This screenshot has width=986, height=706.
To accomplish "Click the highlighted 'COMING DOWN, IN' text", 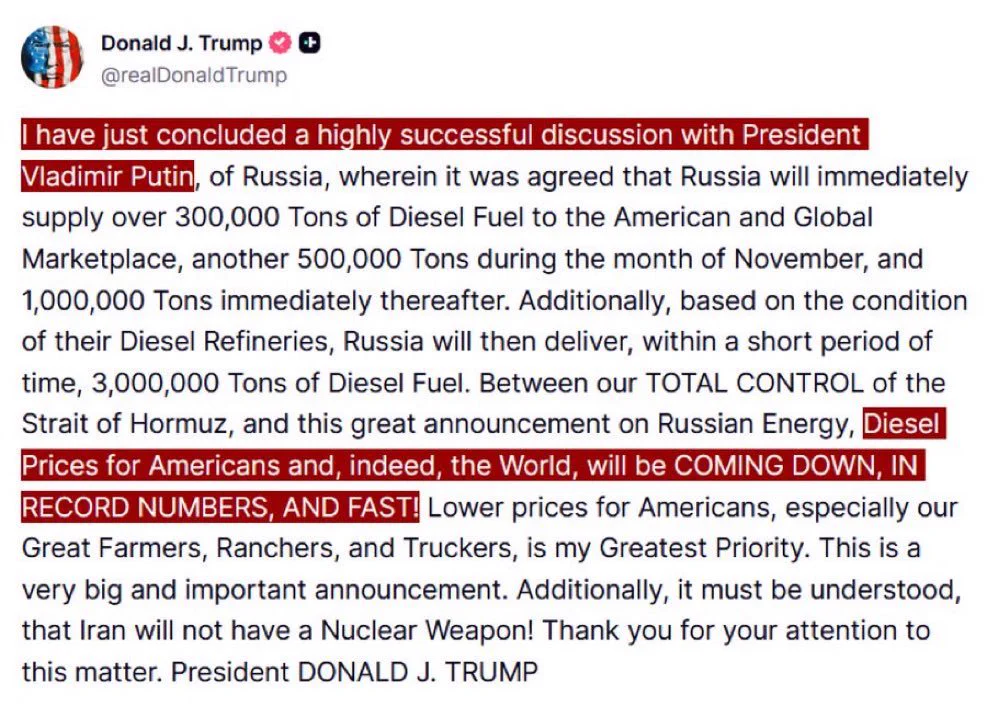I will (796, 465).
